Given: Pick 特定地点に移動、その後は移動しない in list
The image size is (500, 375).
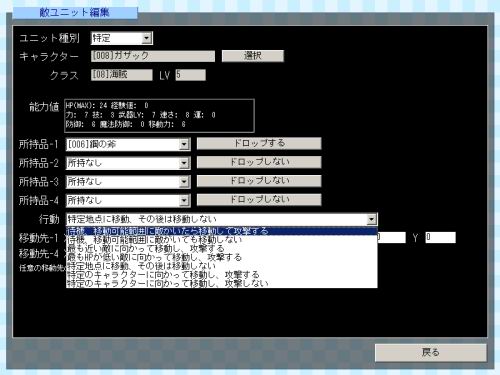Looking at the screenshot, I should [222, 266].
